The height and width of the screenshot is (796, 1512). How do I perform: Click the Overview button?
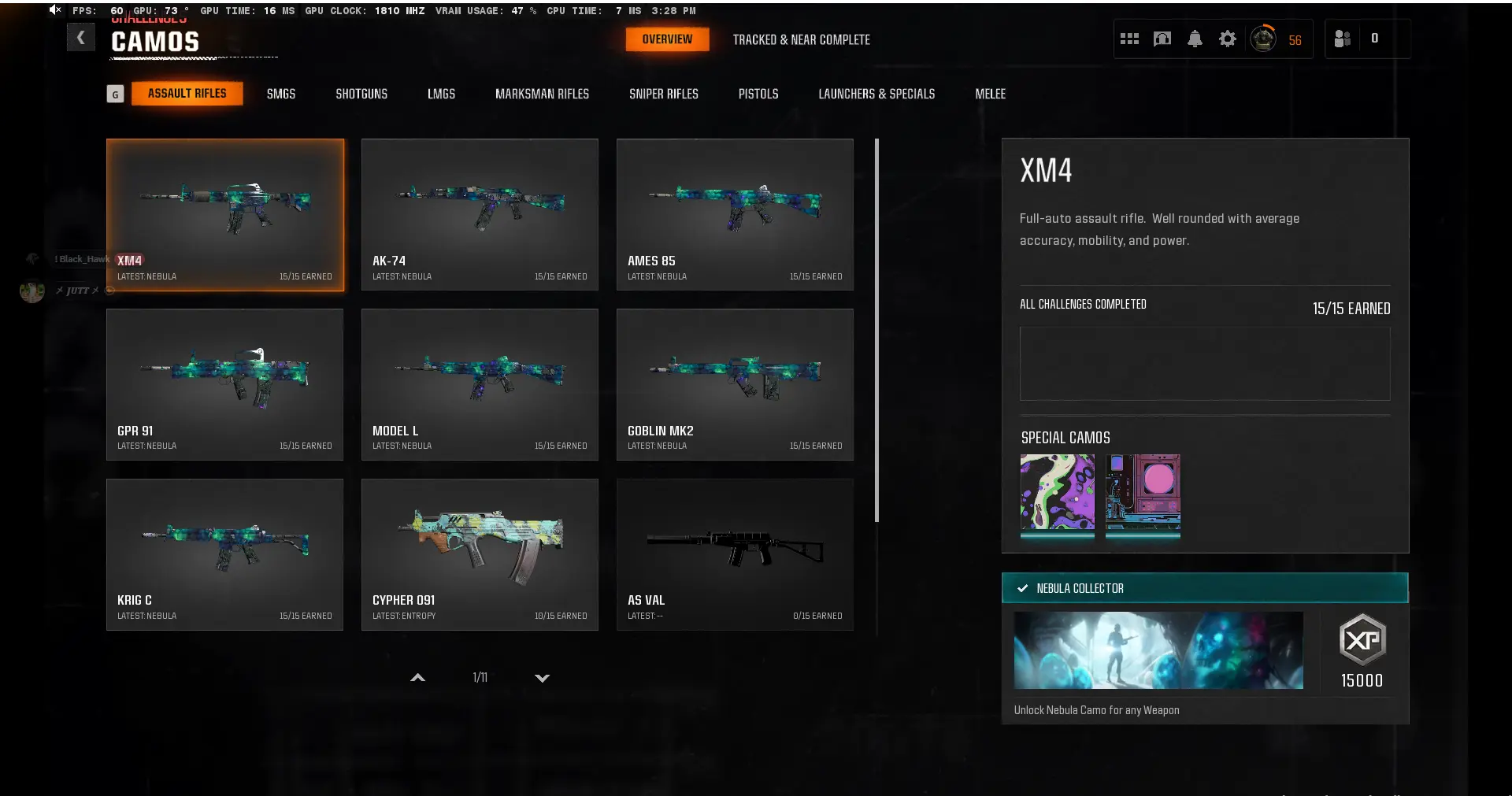(667, 39)
